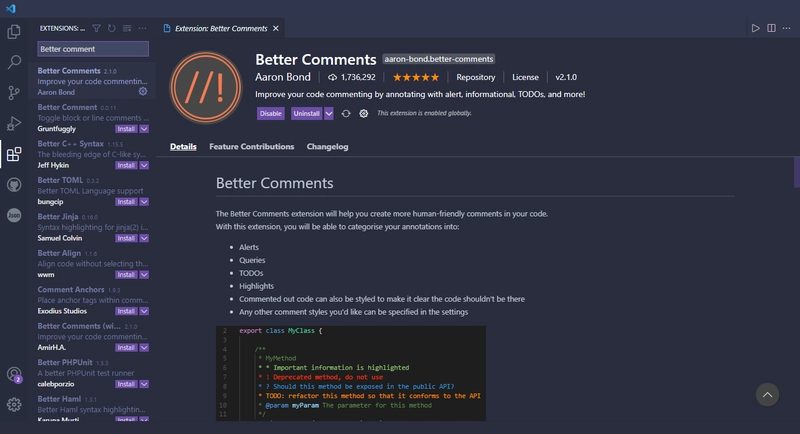Split the editor to the right

coord(771,29)
